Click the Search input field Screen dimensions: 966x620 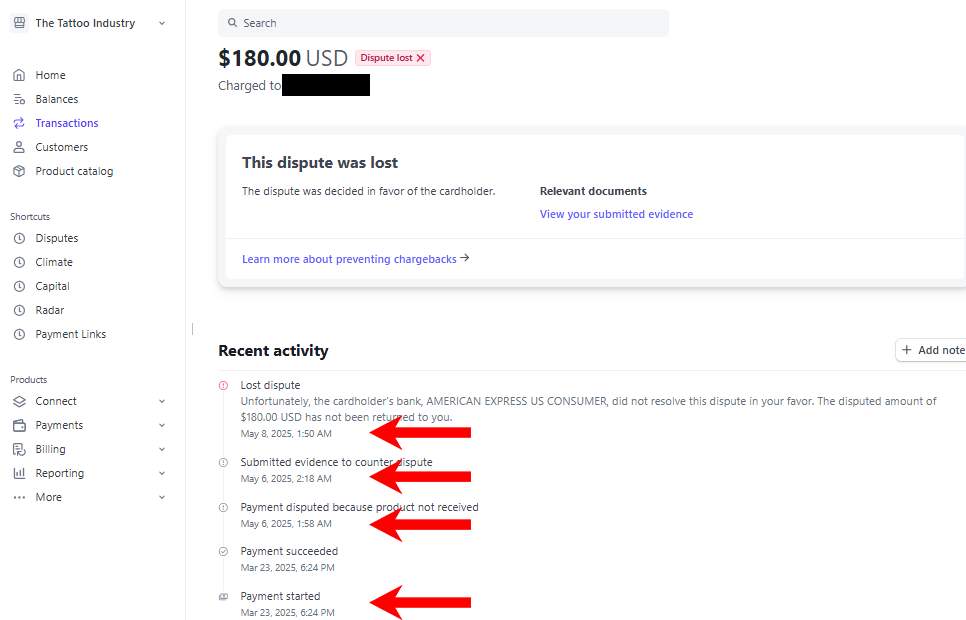[x=443, y=23]
